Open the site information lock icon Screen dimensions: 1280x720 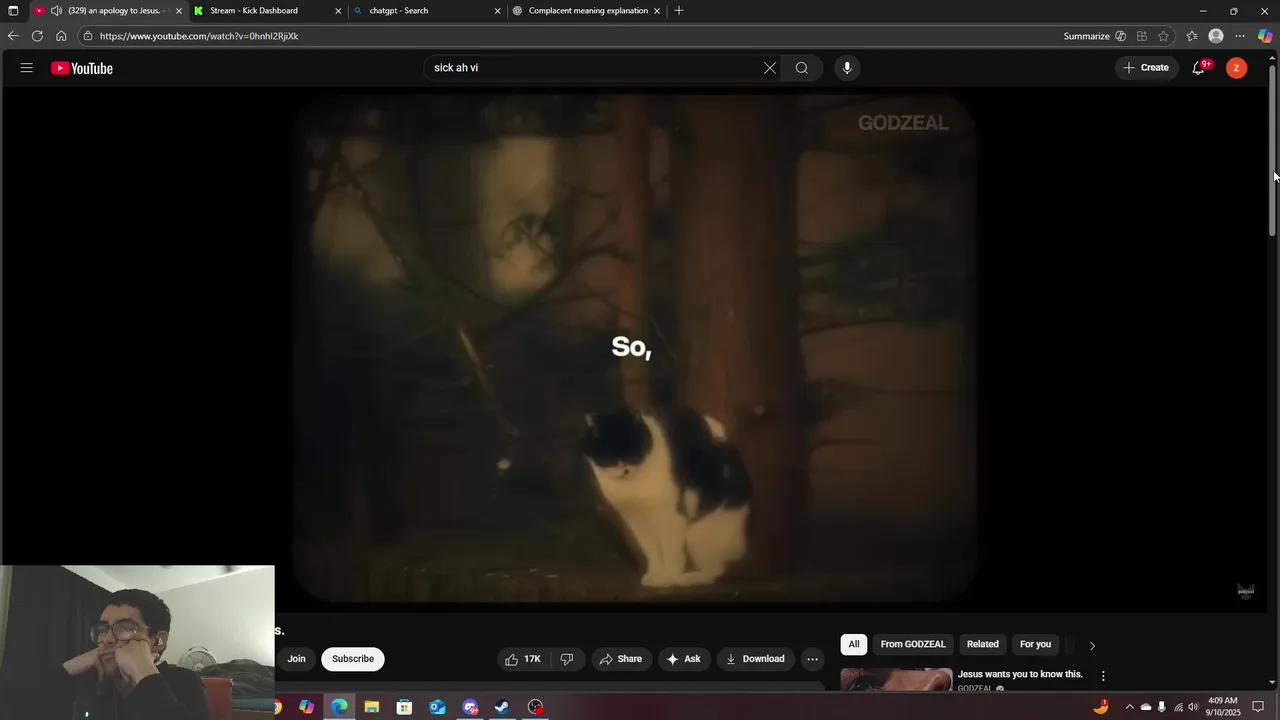pos(88,36)
